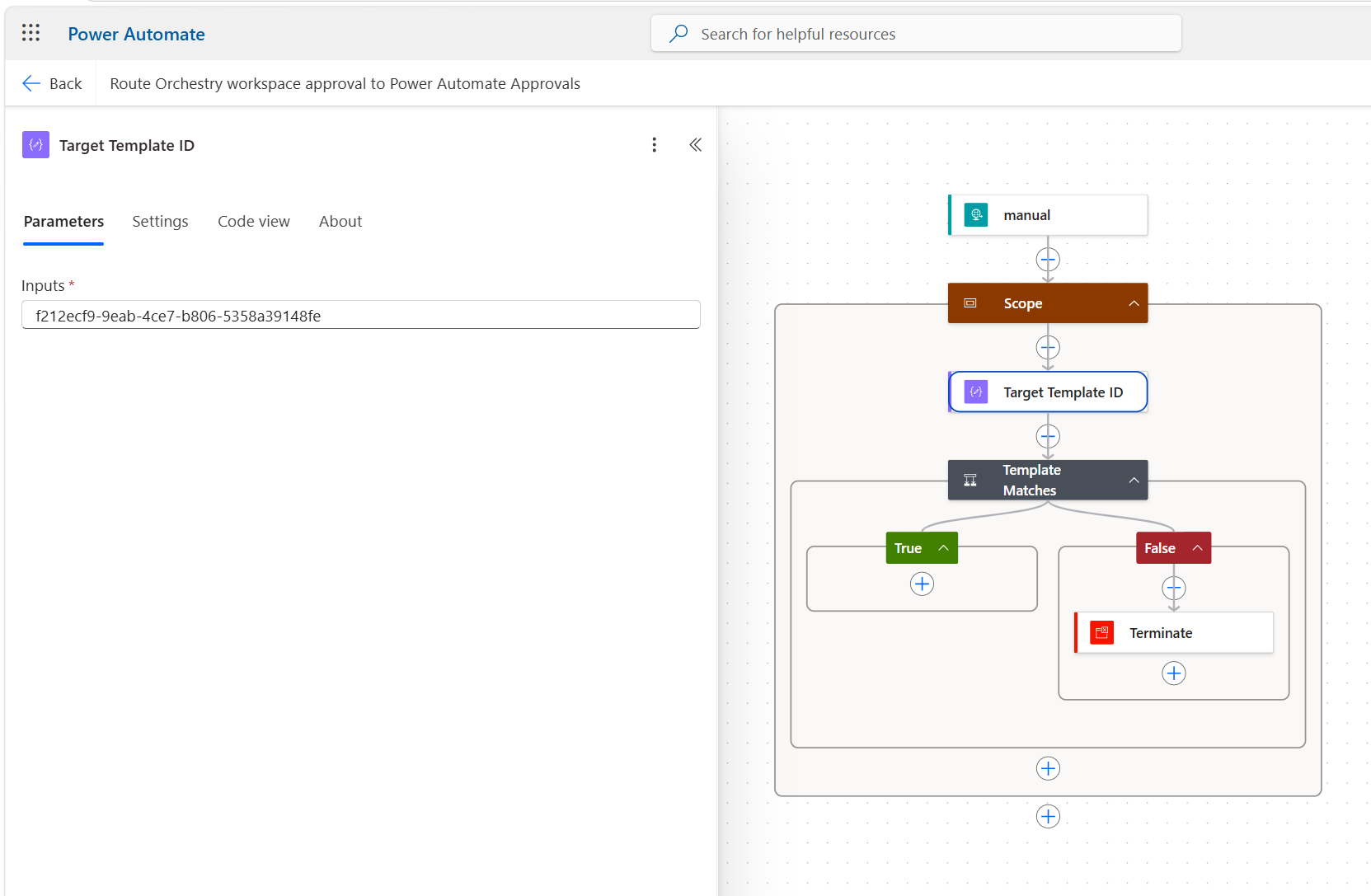
Task: Select the Target Template ID node on canvas
Action: tap(1048, 392)
